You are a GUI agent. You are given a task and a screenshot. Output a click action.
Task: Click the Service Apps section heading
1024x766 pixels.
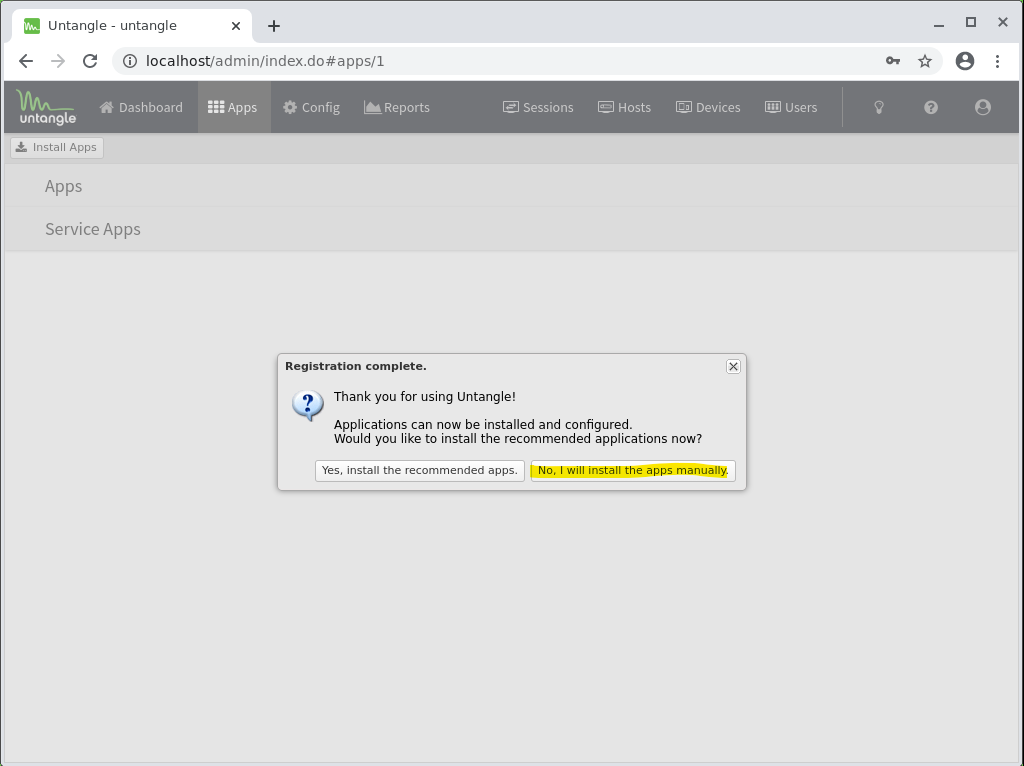(x=93, y=229)
